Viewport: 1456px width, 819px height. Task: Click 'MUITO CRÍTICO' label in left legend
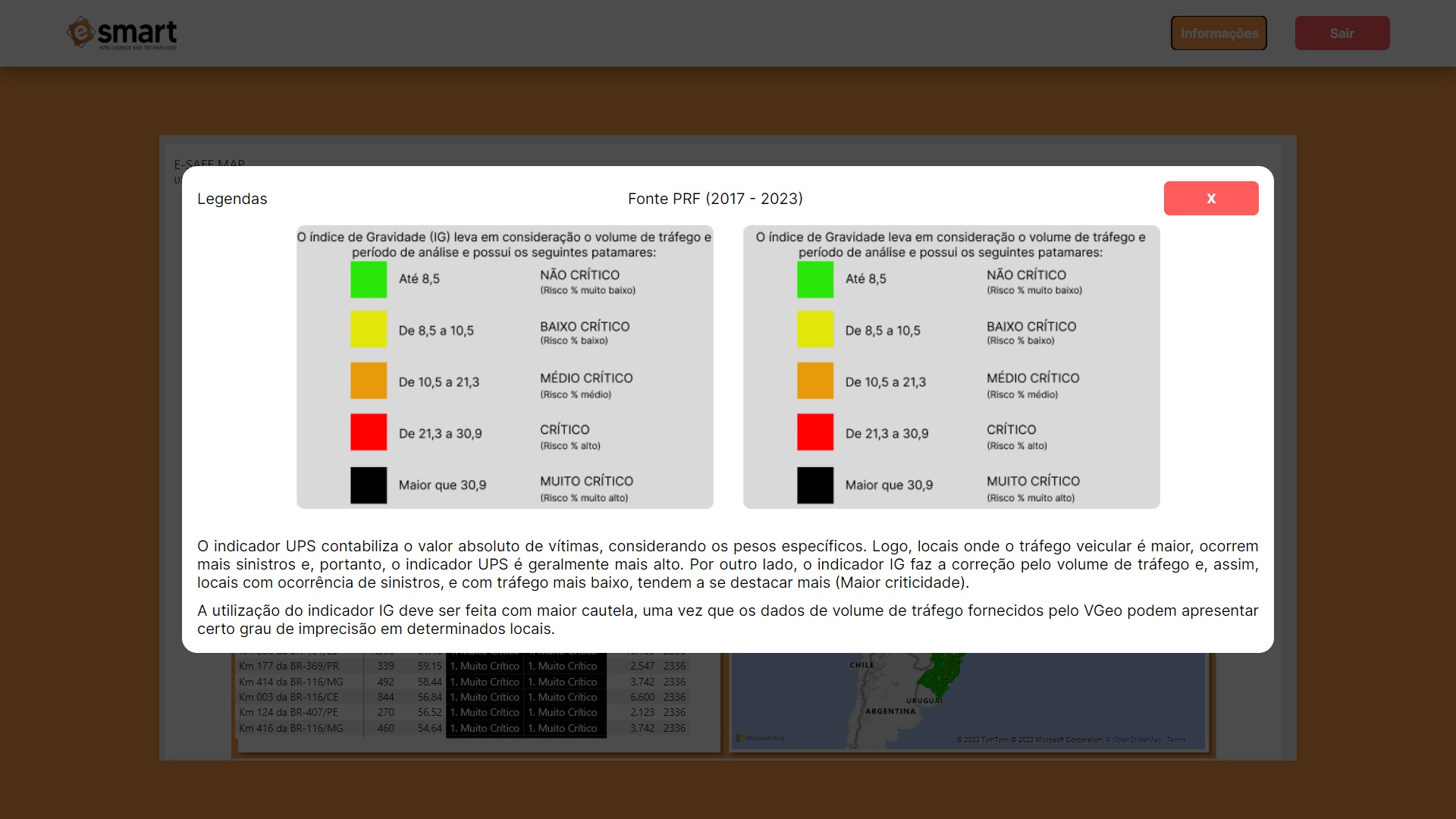586,481
